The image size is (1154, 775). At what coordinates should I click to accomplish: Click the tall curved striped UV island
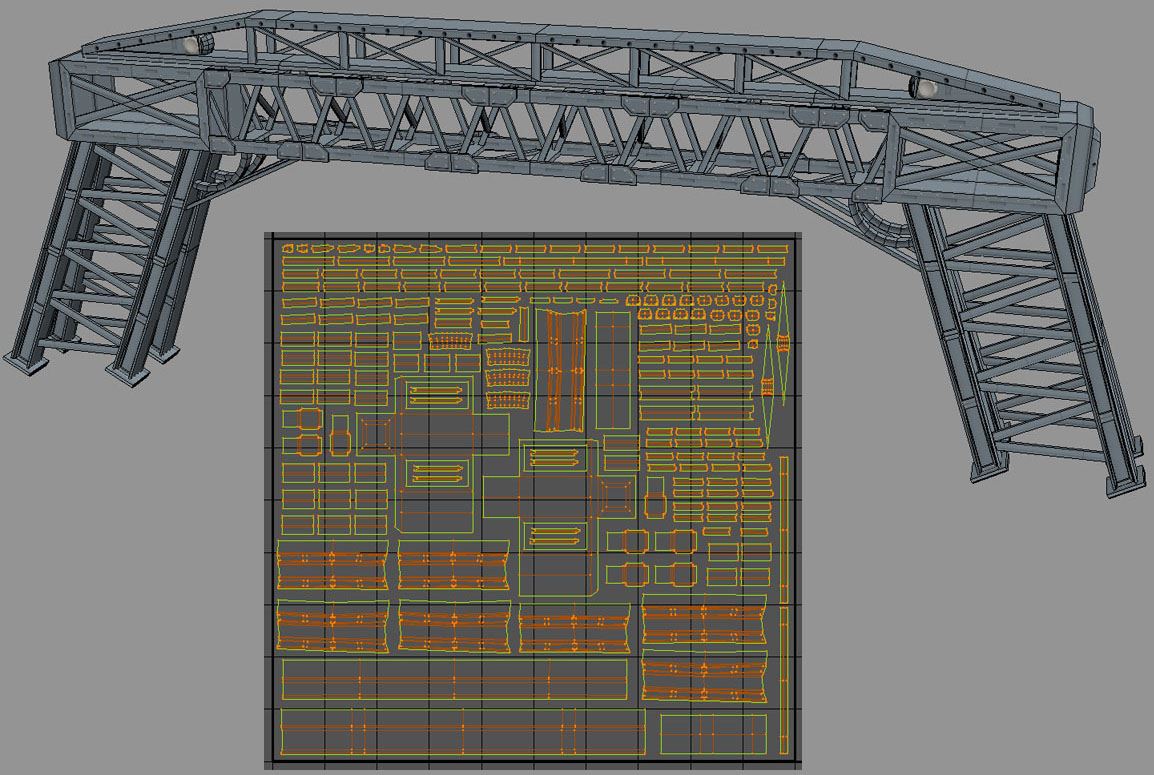[566, 368]
